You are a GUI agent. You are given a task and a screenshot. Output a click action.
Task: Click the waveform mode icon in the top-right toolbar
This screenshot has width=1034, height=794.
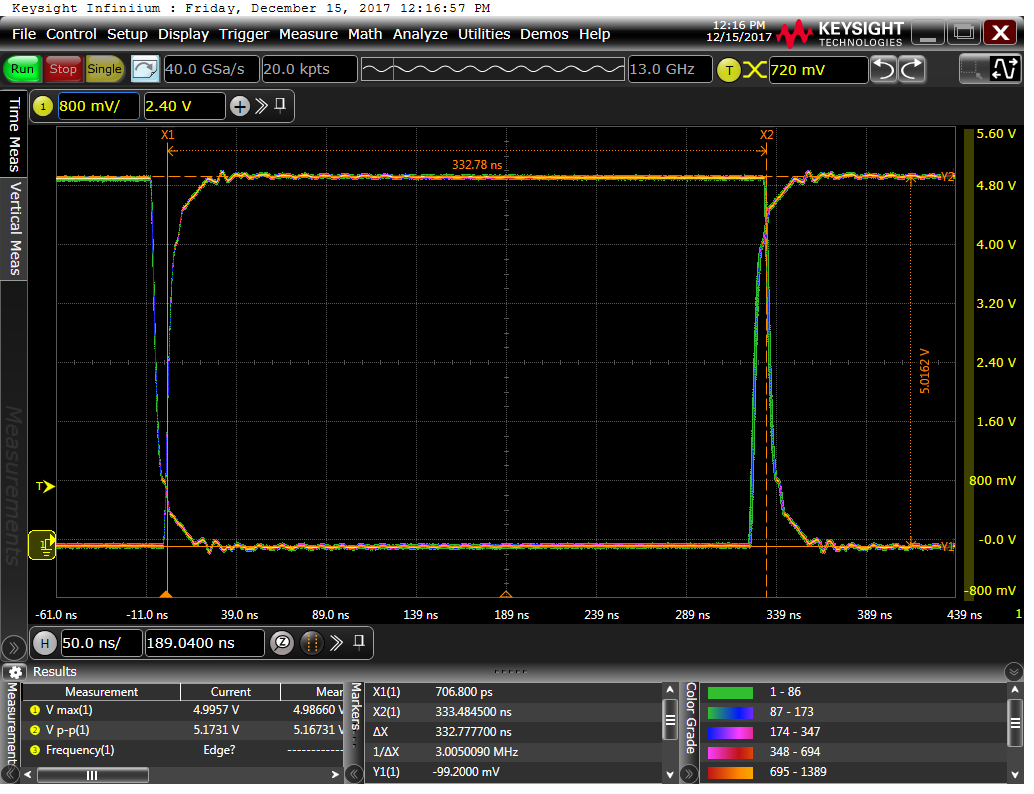(x=1004, y=69)
